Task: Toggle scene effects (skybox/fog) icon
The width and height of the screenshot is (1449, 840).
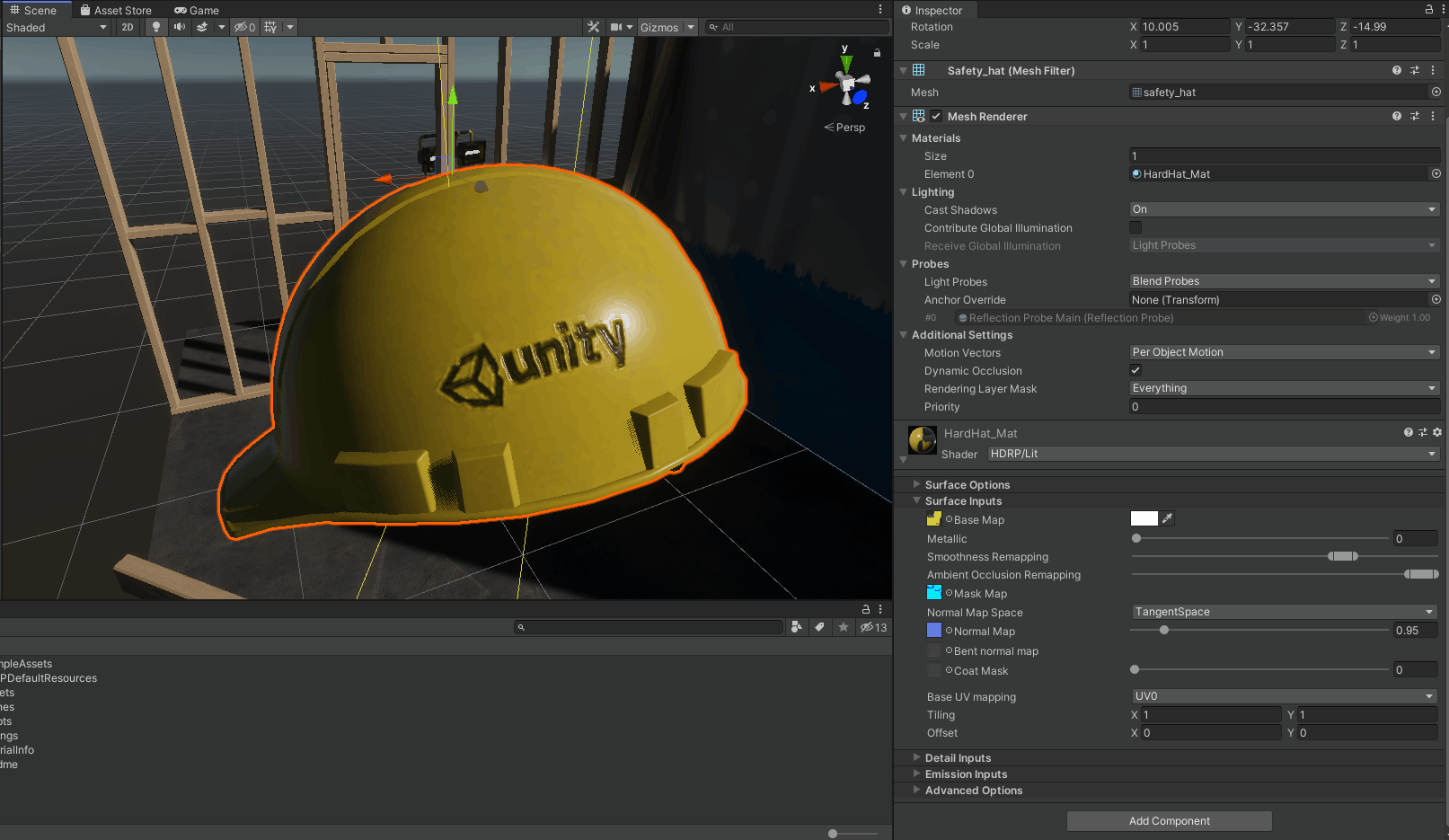Action: coord(203,27)
